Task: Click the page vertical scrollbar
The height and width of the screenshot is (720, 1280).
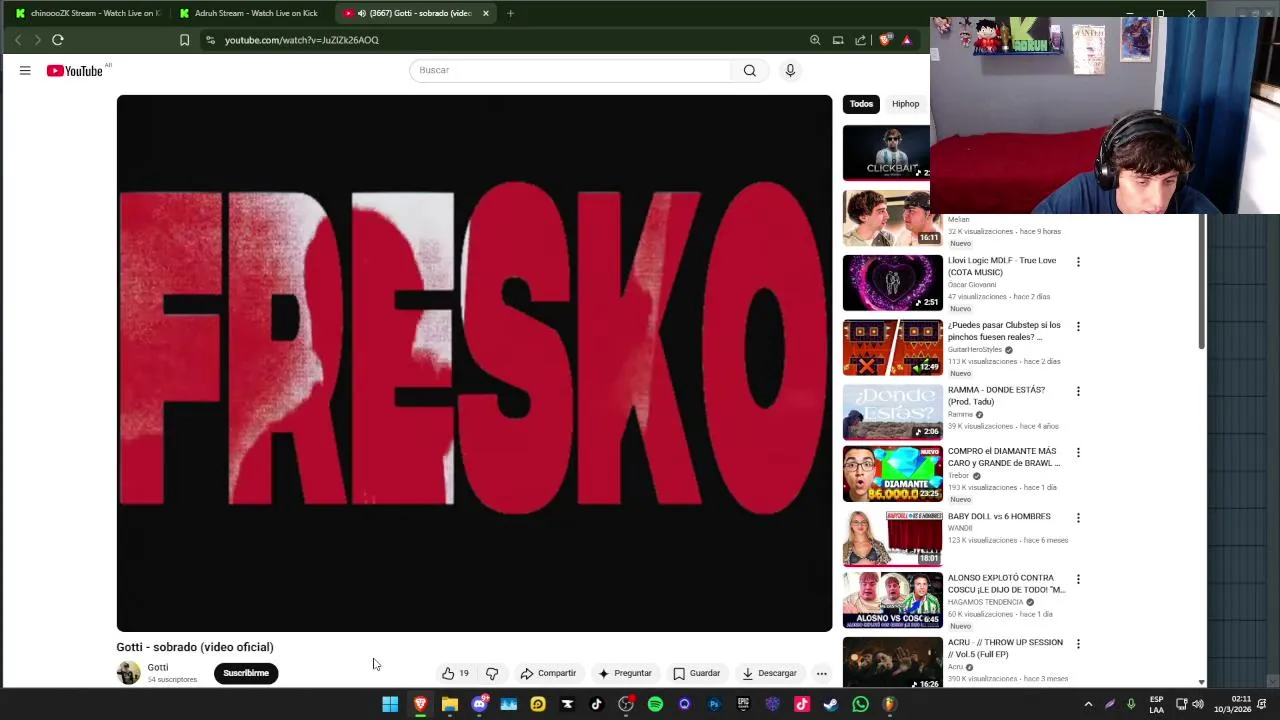Action: click(1201, 280)
